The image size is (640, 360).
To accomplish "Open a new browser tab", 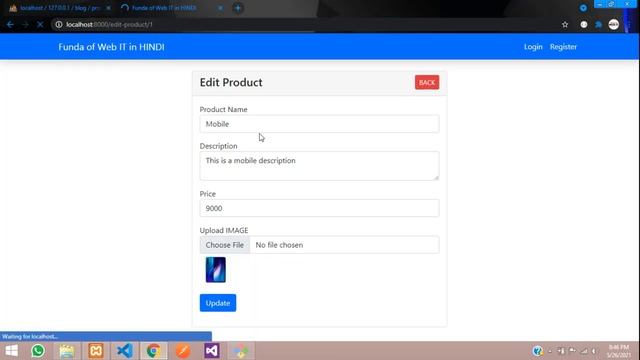I will pyautogui.click(x=238, y=8).
